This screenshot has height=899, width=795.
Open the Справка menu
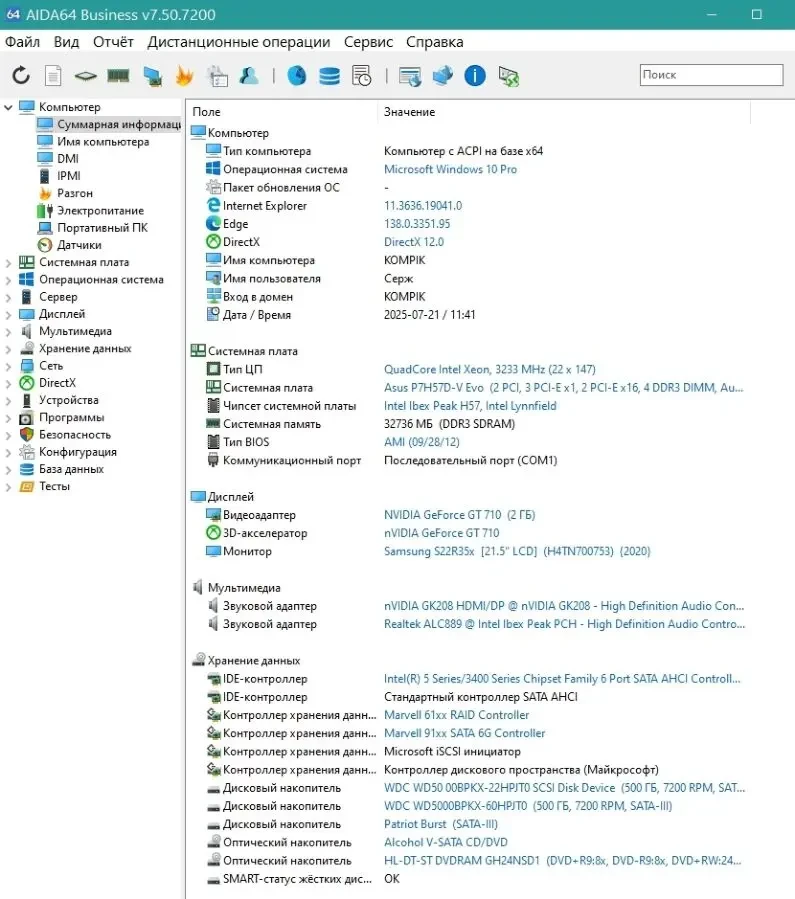pyautogui.click(x=434, y=42)
